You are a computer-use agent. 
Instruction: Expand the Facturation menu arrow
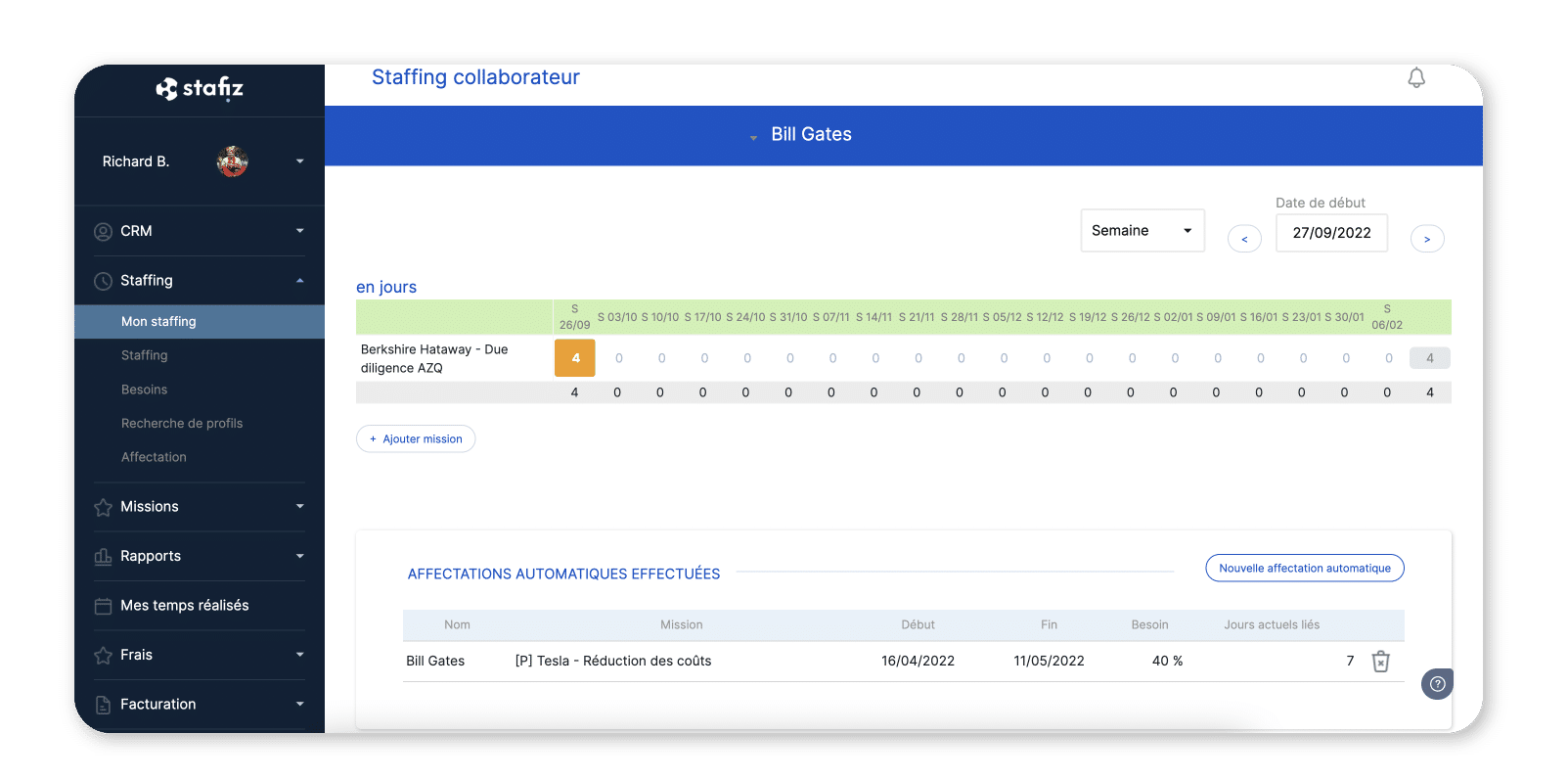coord(299,704)
